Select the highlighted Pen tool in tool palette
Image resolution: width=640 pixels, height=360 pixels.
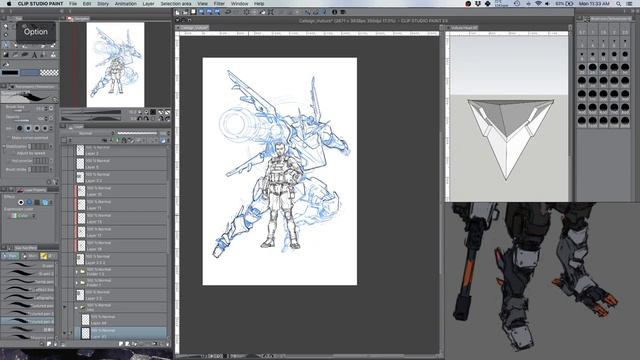coord(6,45)
